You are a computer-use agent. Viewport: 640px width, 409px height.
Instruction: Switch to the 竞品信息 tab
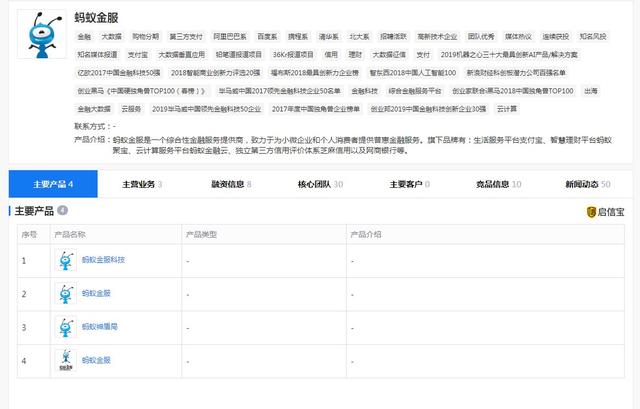[498, 184]
